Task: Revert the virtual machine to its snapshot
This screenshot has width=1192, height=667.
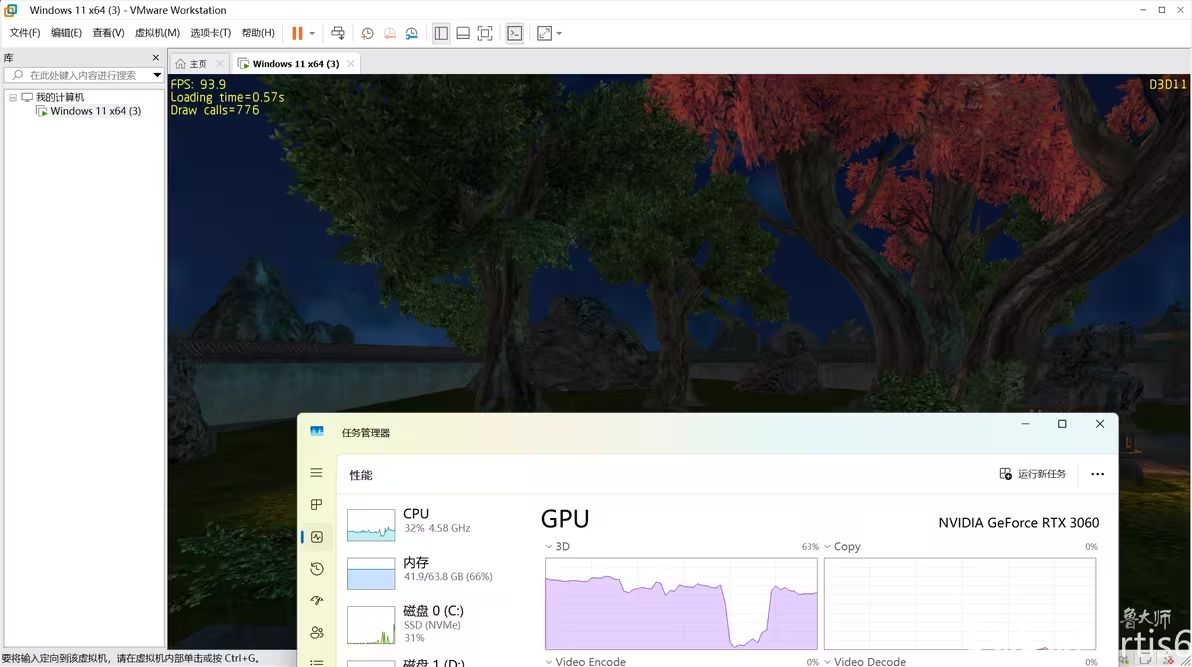Action: tap(389, 33)
